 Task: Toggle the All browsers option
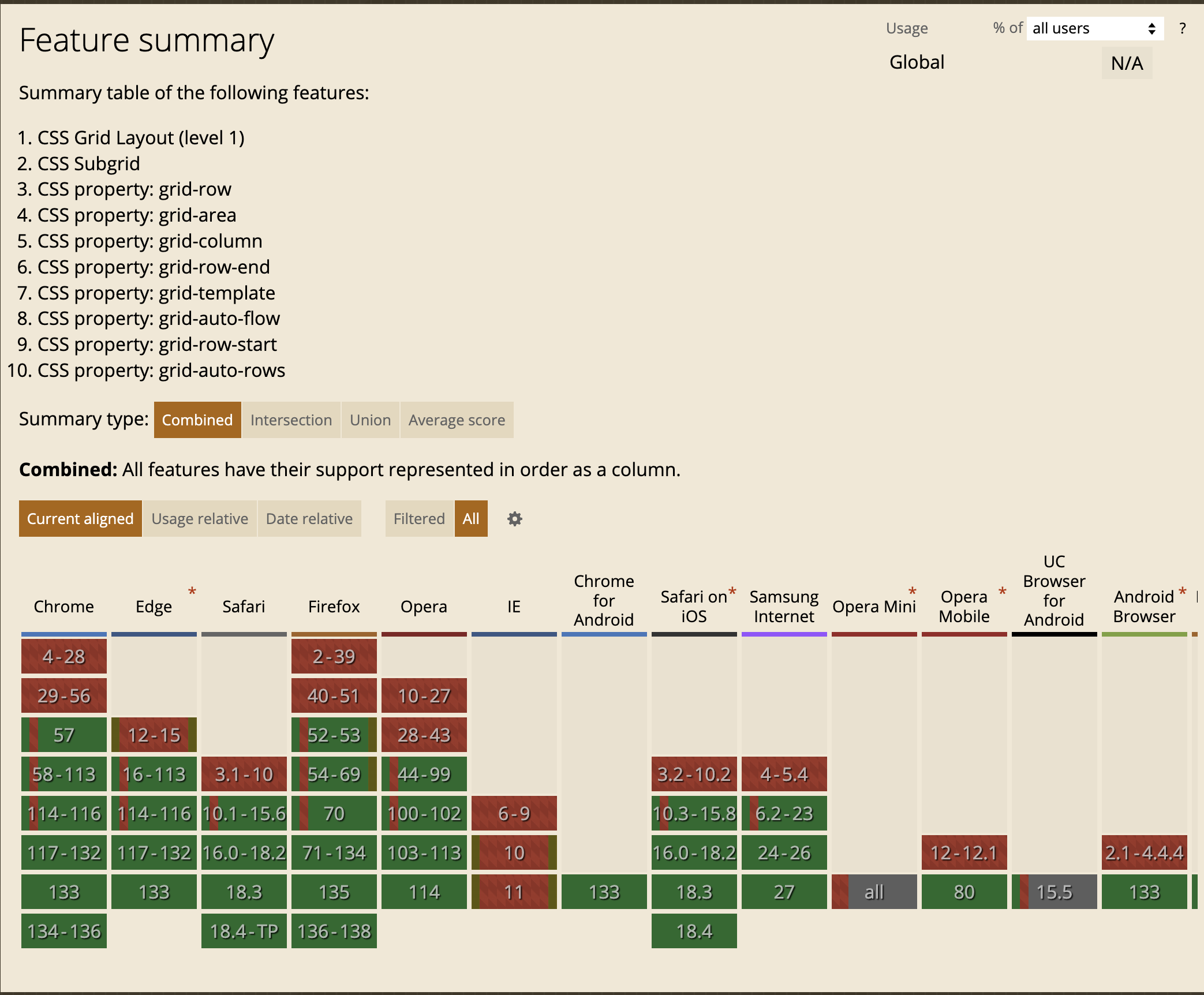click(x=471, y=519)
